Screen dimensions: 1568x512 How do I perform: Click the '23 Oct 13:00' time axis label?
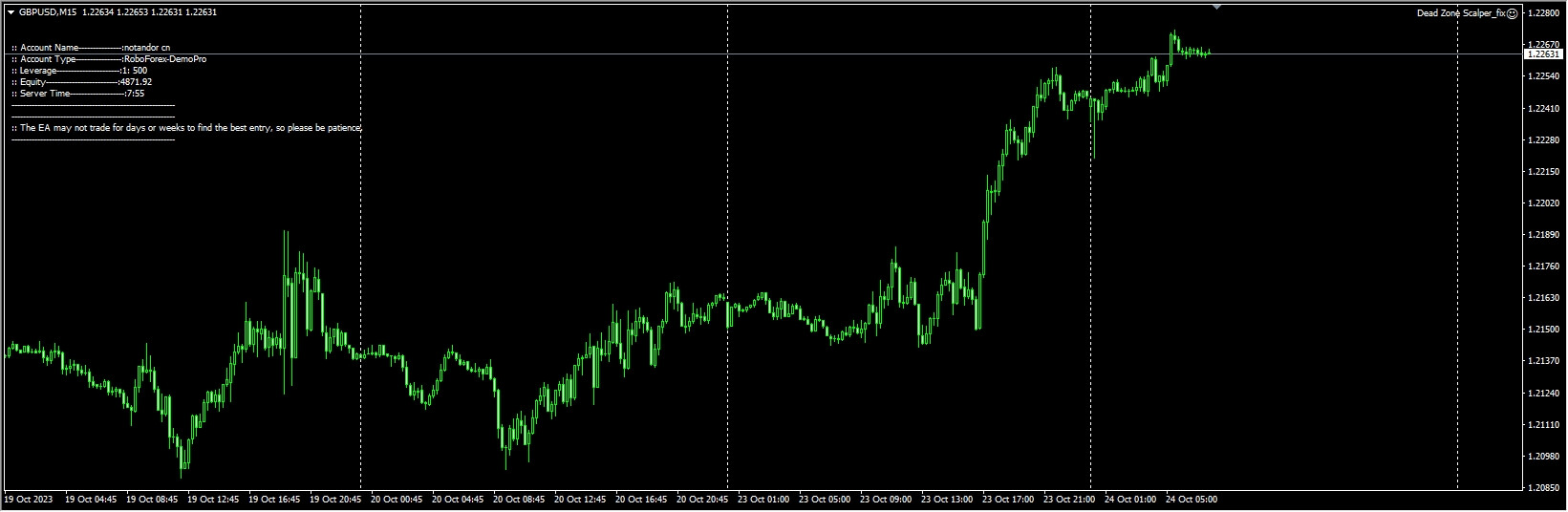[947, 499]
